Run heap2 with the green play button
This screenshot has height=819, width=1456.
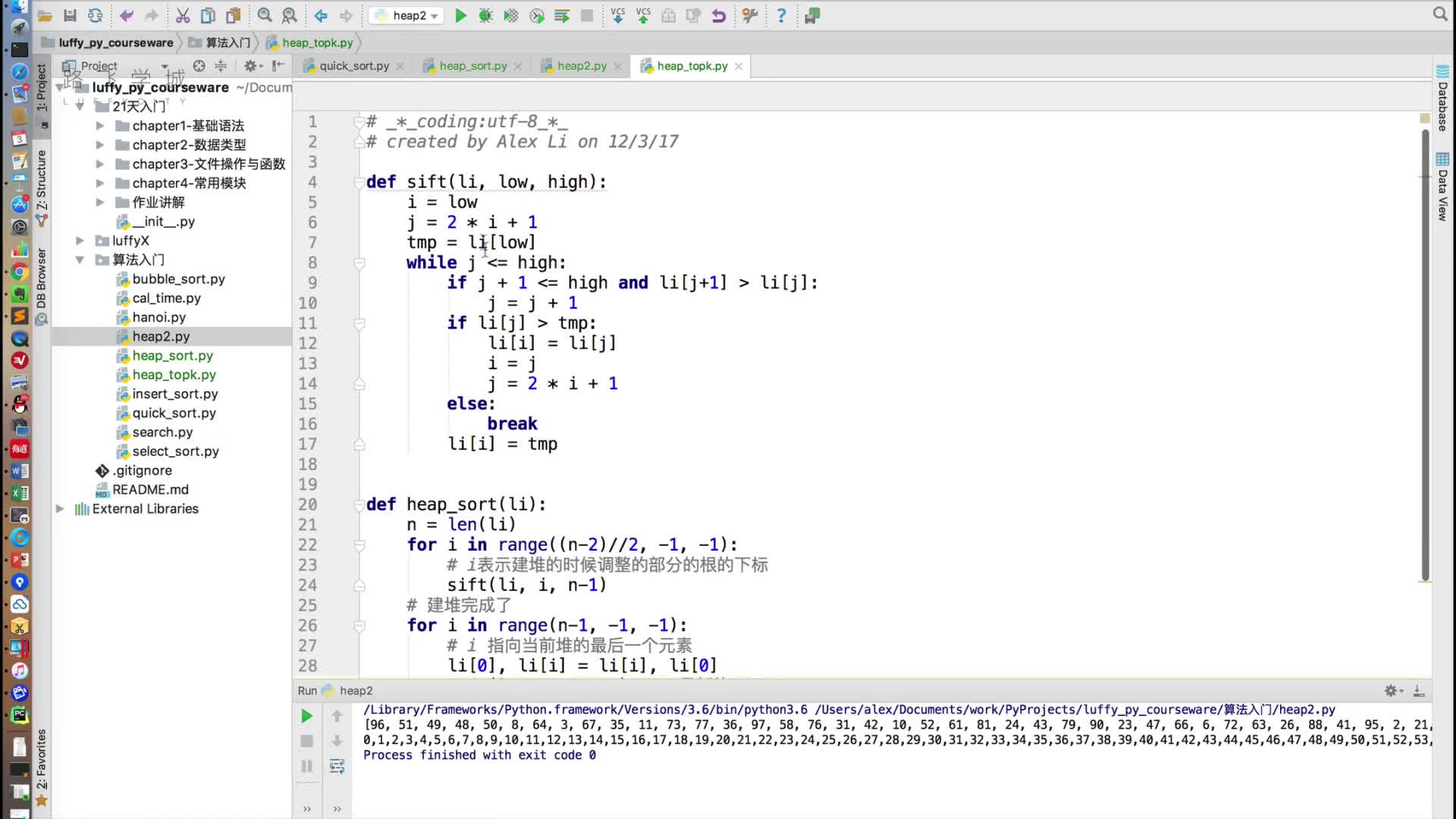click(x=460, y=15)
